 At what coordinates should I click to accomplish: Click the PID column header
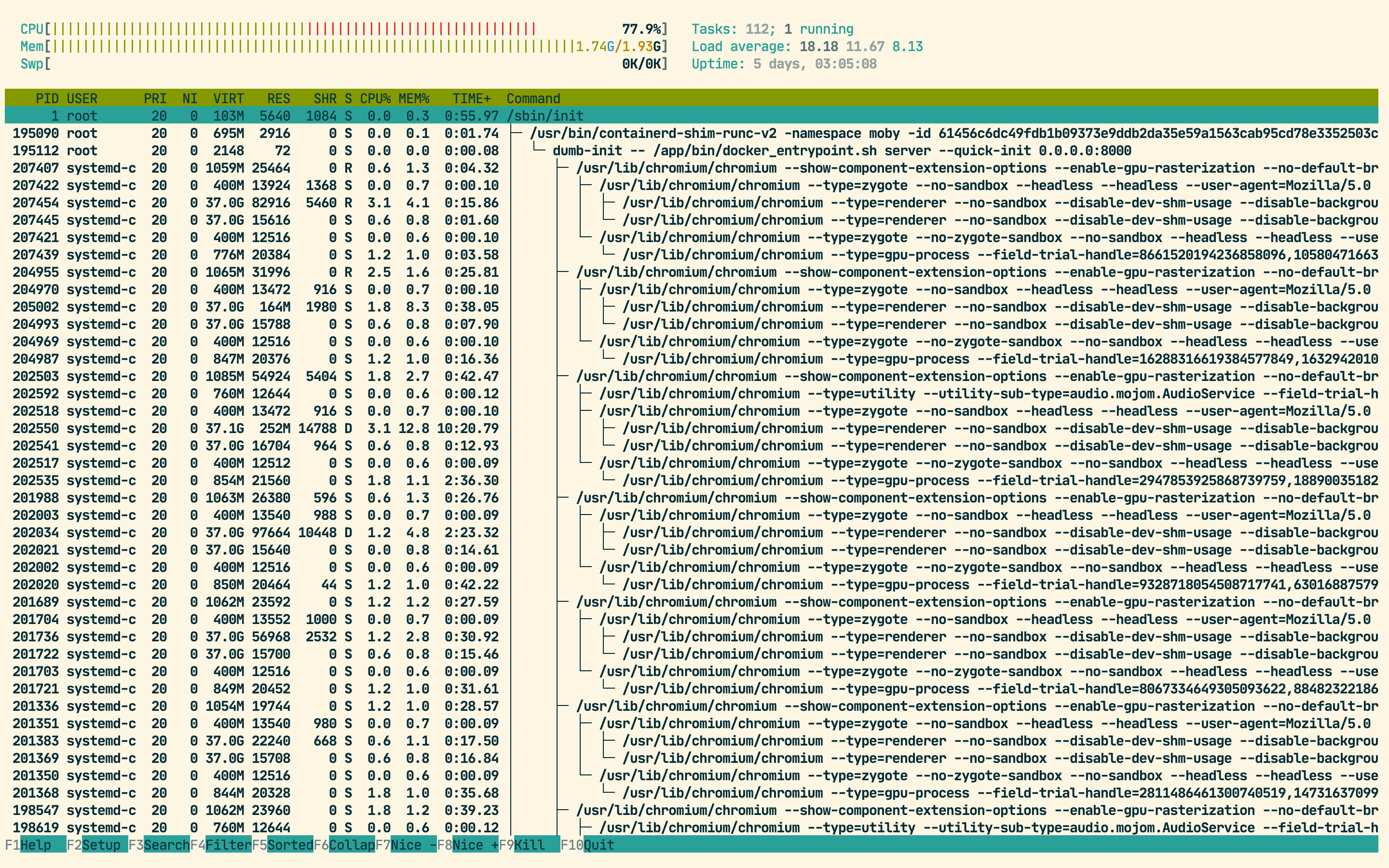[46, 99]
